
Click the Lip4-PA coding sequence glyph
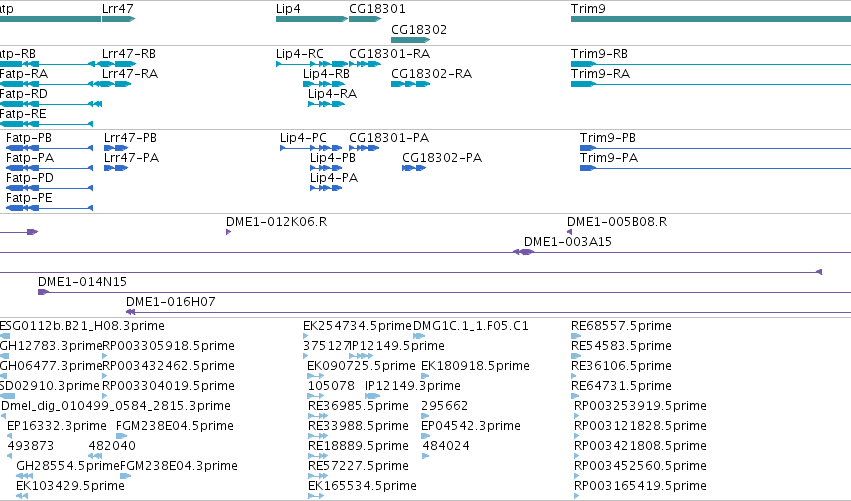coord(326,188)
